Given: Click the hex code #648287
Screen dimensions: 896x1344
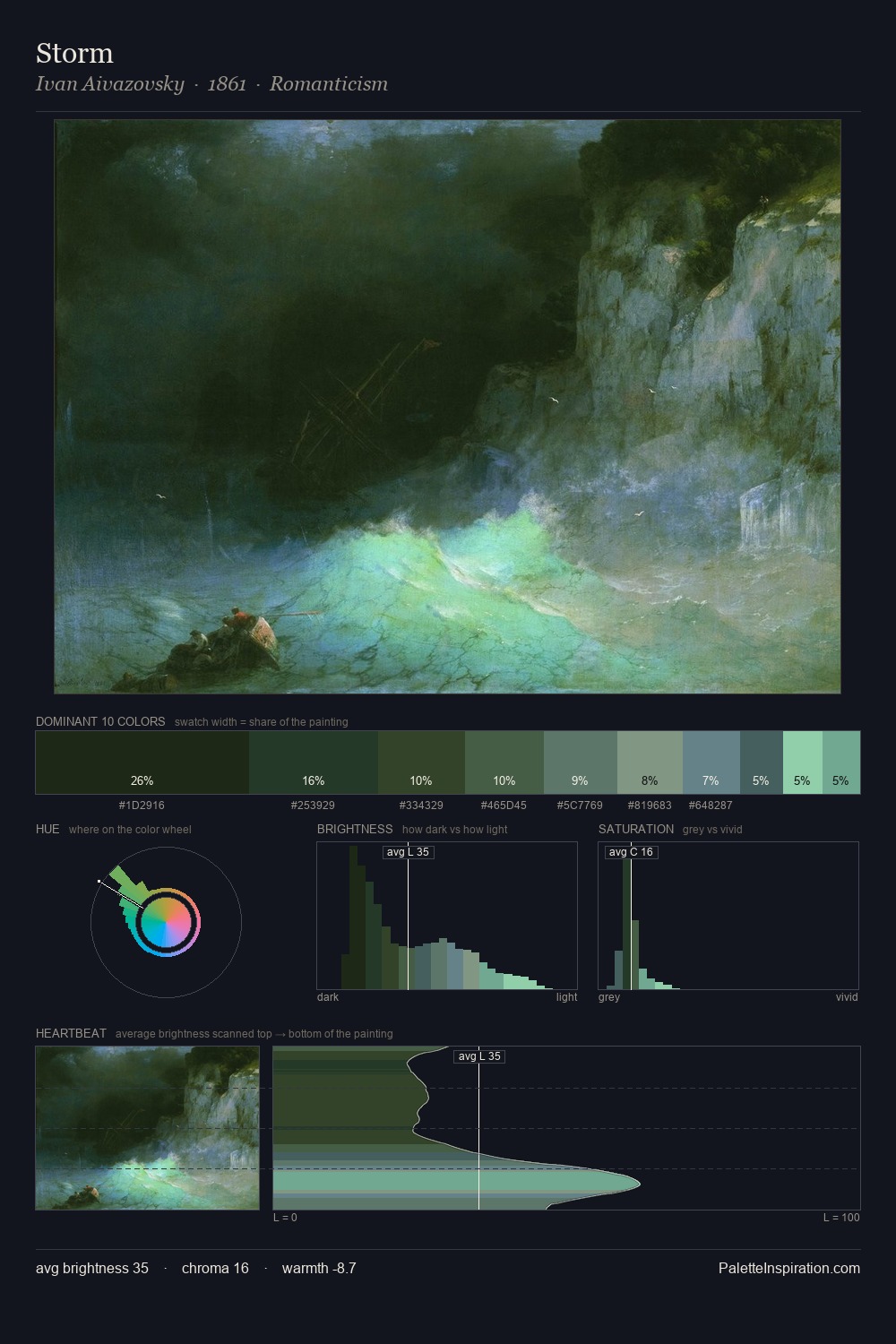Looking at the screenshot, I should (x=711, y=806).
